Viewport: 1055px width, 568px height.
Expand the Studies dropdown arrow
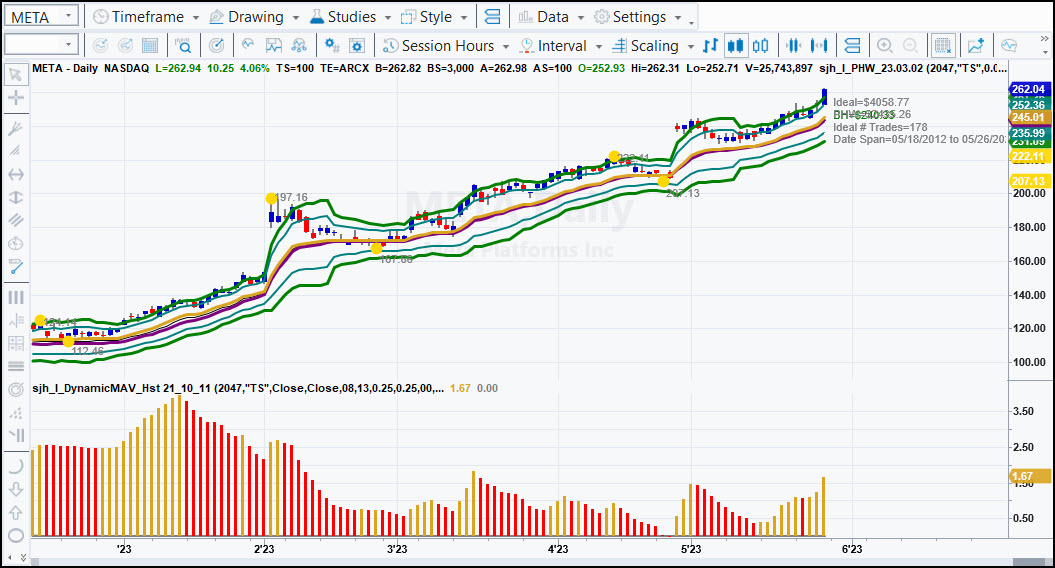pos(388,17)
